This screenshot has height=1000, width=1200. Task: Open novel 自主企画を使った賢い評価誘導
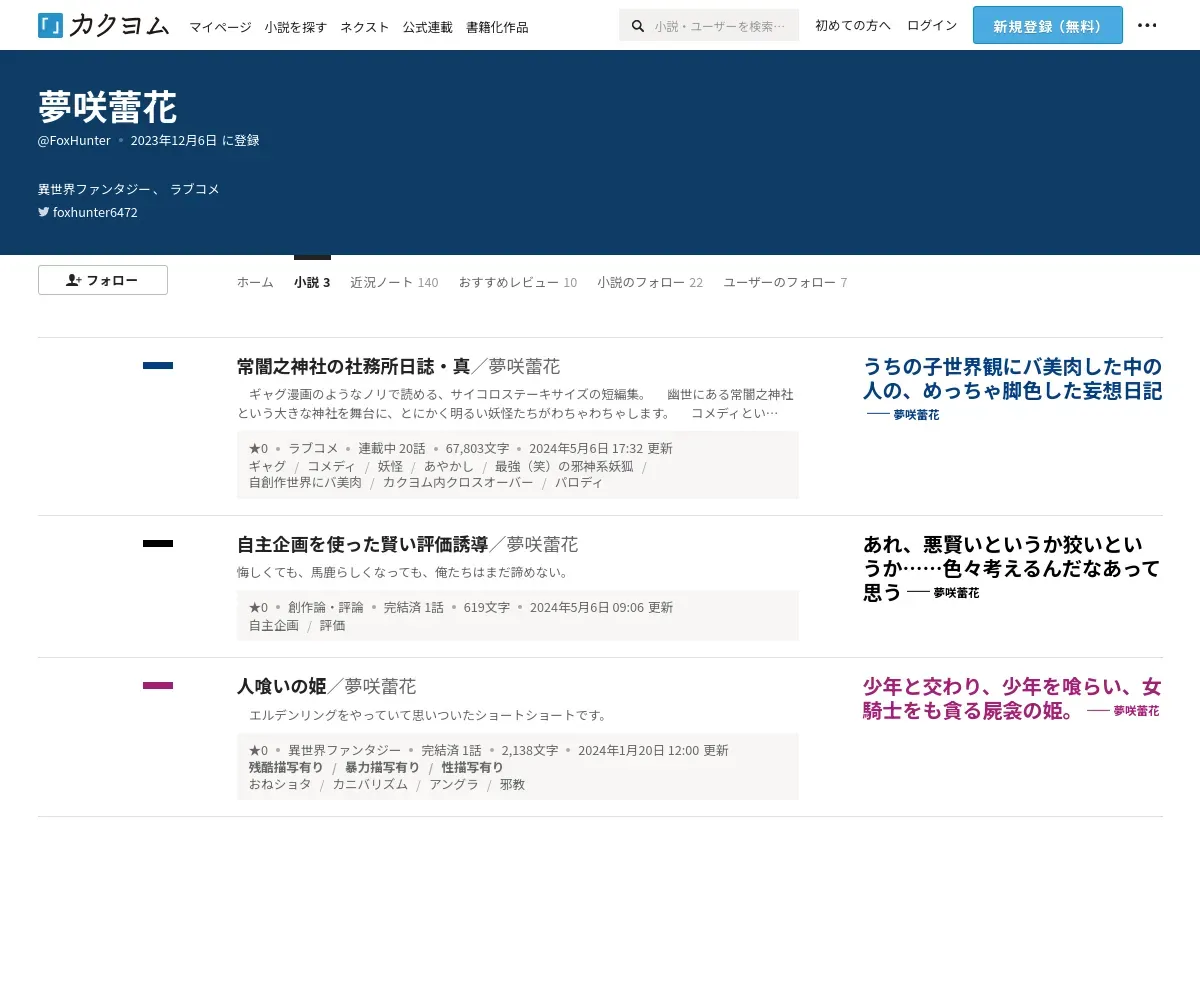[362, 544]
